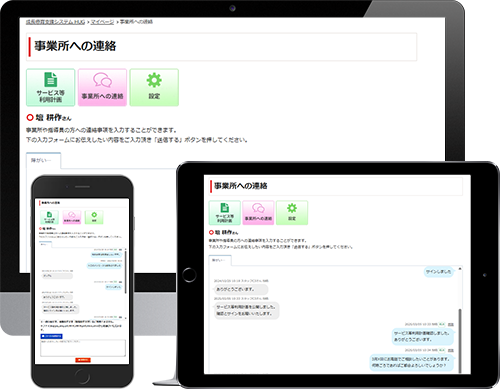The width and height of the screenshot is (500, 389).
Task: Click the サインしました message on the tablet
Action: [x=439, y=272]
